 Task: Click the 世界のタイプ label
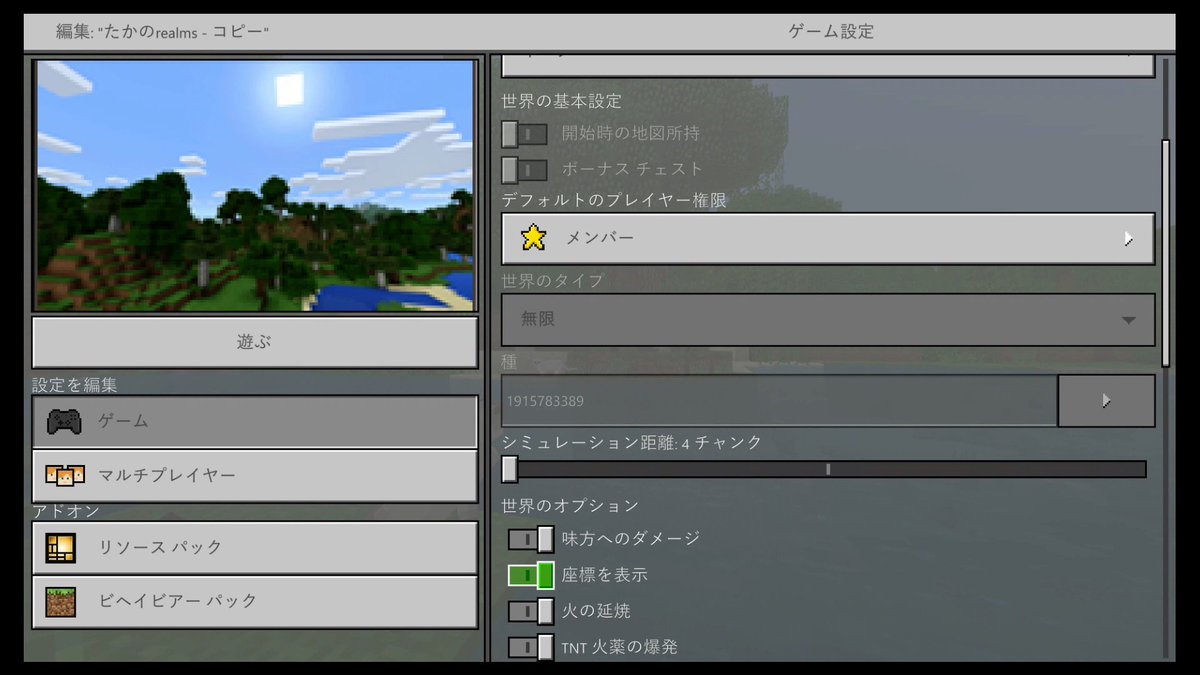[x=553, y=281]
